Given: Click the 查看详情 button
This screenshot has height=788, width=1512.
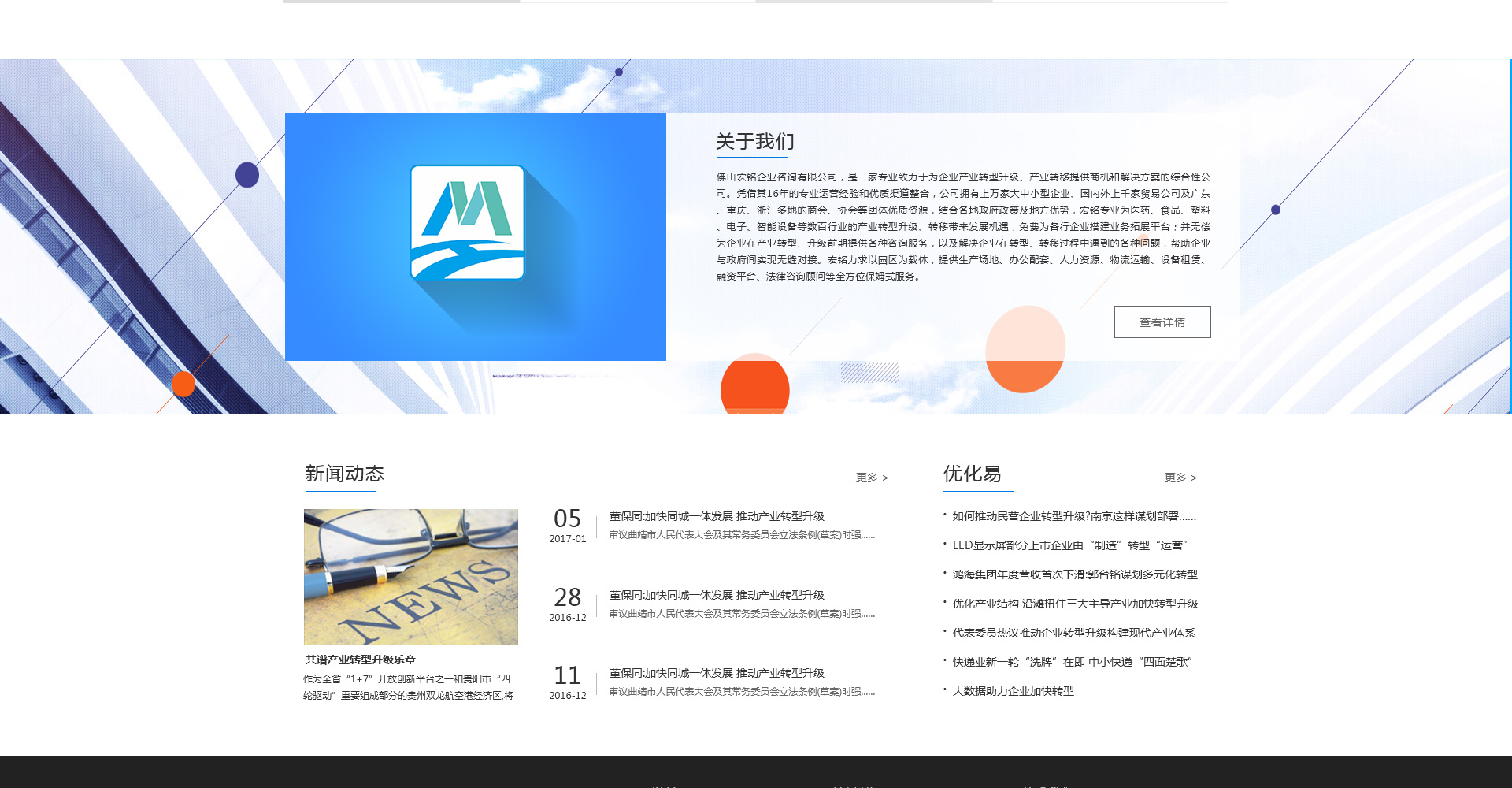Looking at the screenshot, I should tap(1162, 322).
